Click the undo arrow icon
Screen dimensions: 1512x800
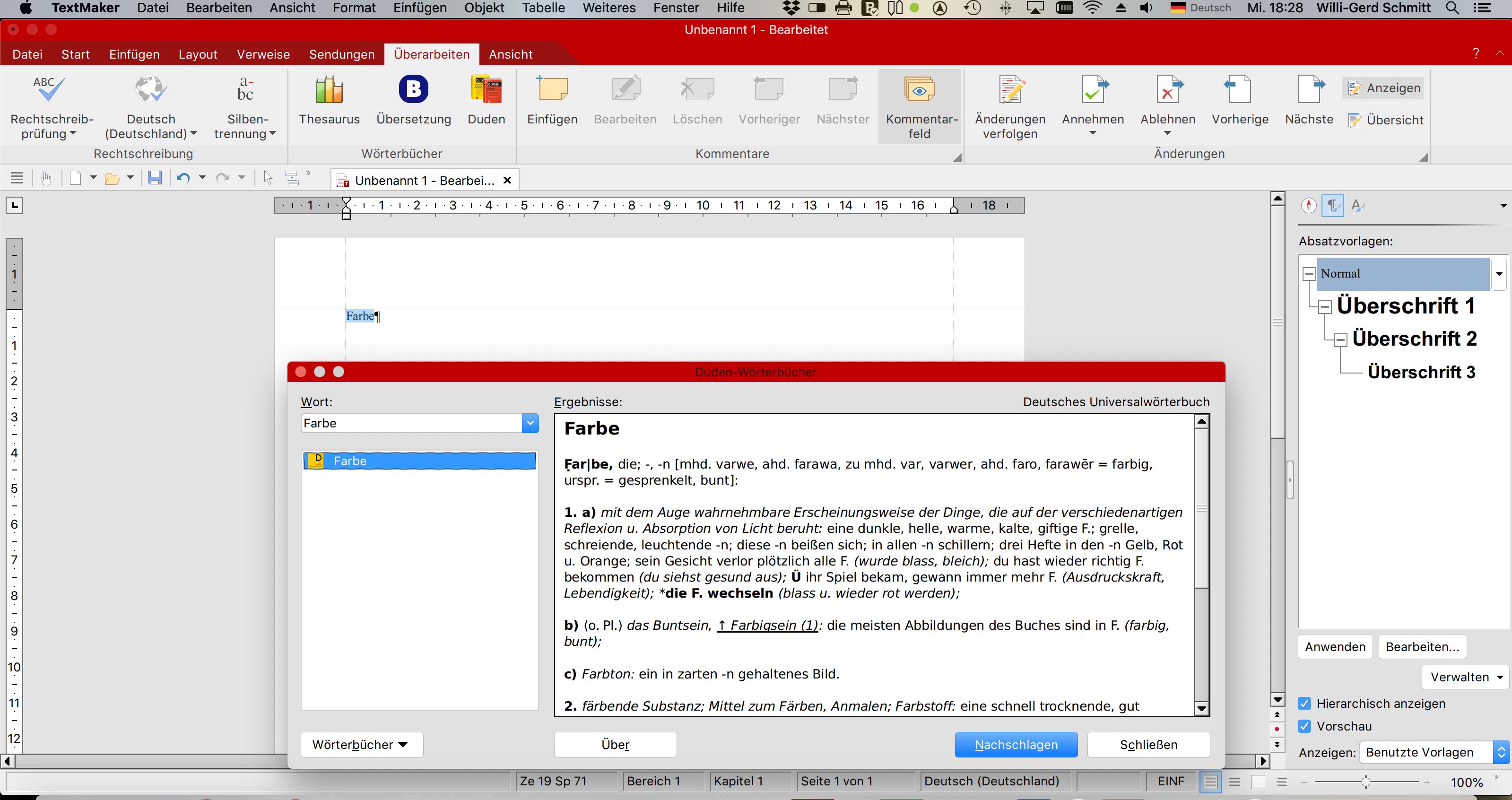pyautogui.click(x=183, y=178)
